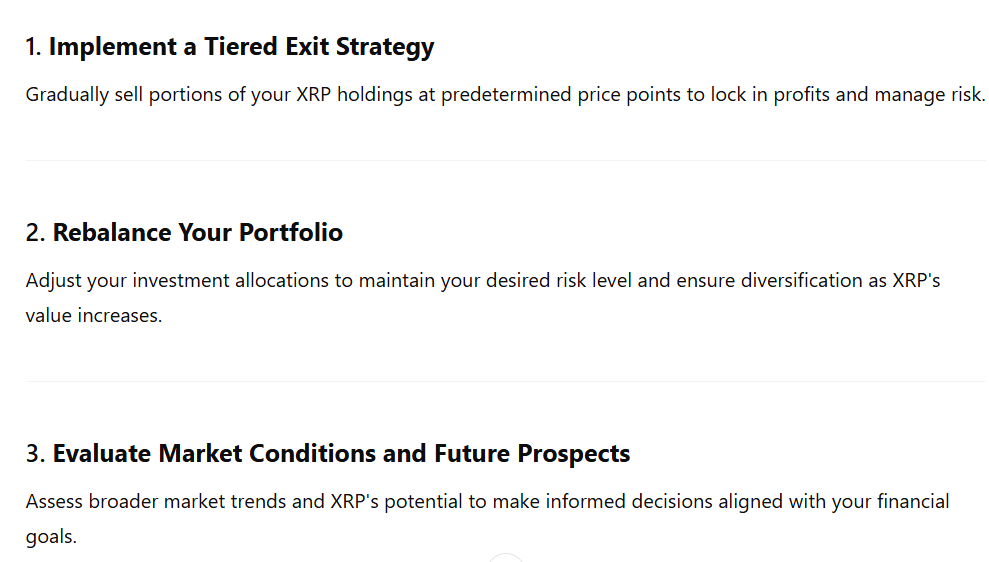The image size is (989, 562).
Task: Click the "Rebalance Your Portfolio" heading
Action: tap(197, 232)
